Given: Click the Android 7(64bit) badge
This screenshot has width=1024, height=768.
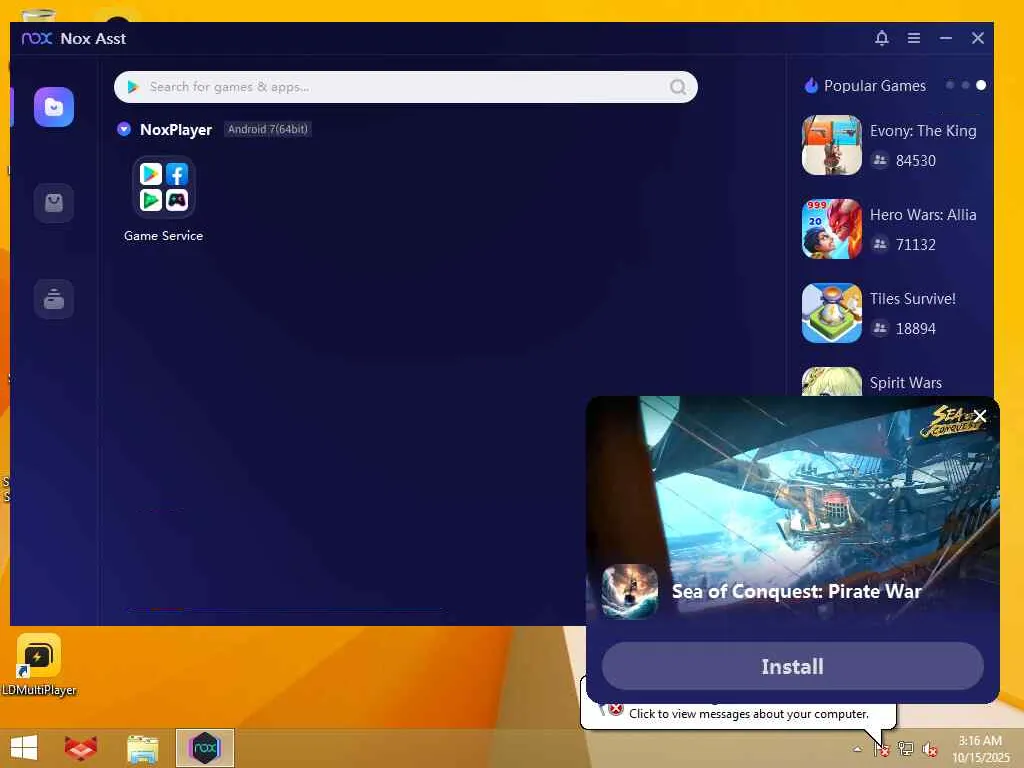Looking at the screenshot, I should point(267,129).
